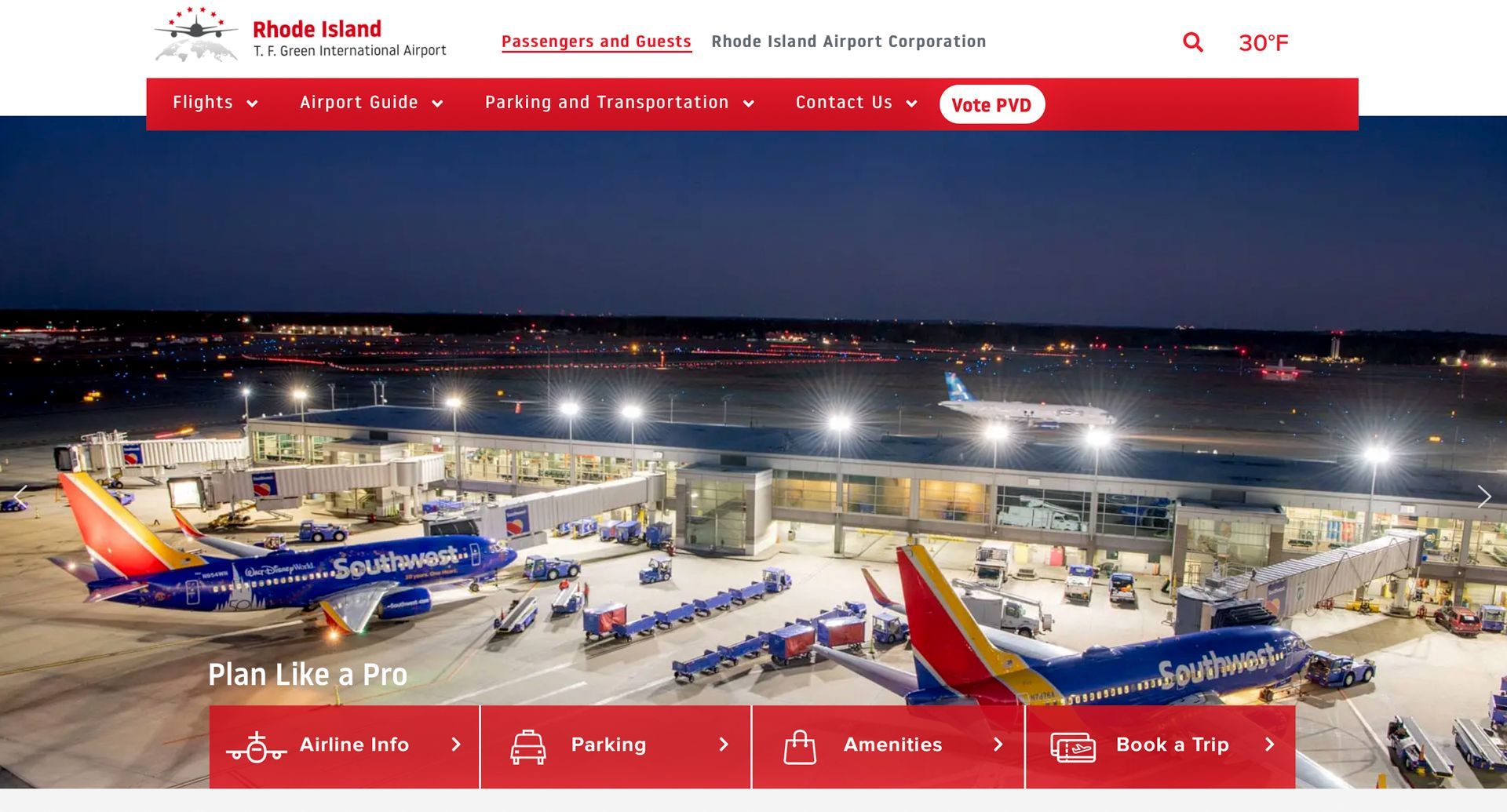Open the search magnifier icon

pyautogui.click(x=1192, y=42)
